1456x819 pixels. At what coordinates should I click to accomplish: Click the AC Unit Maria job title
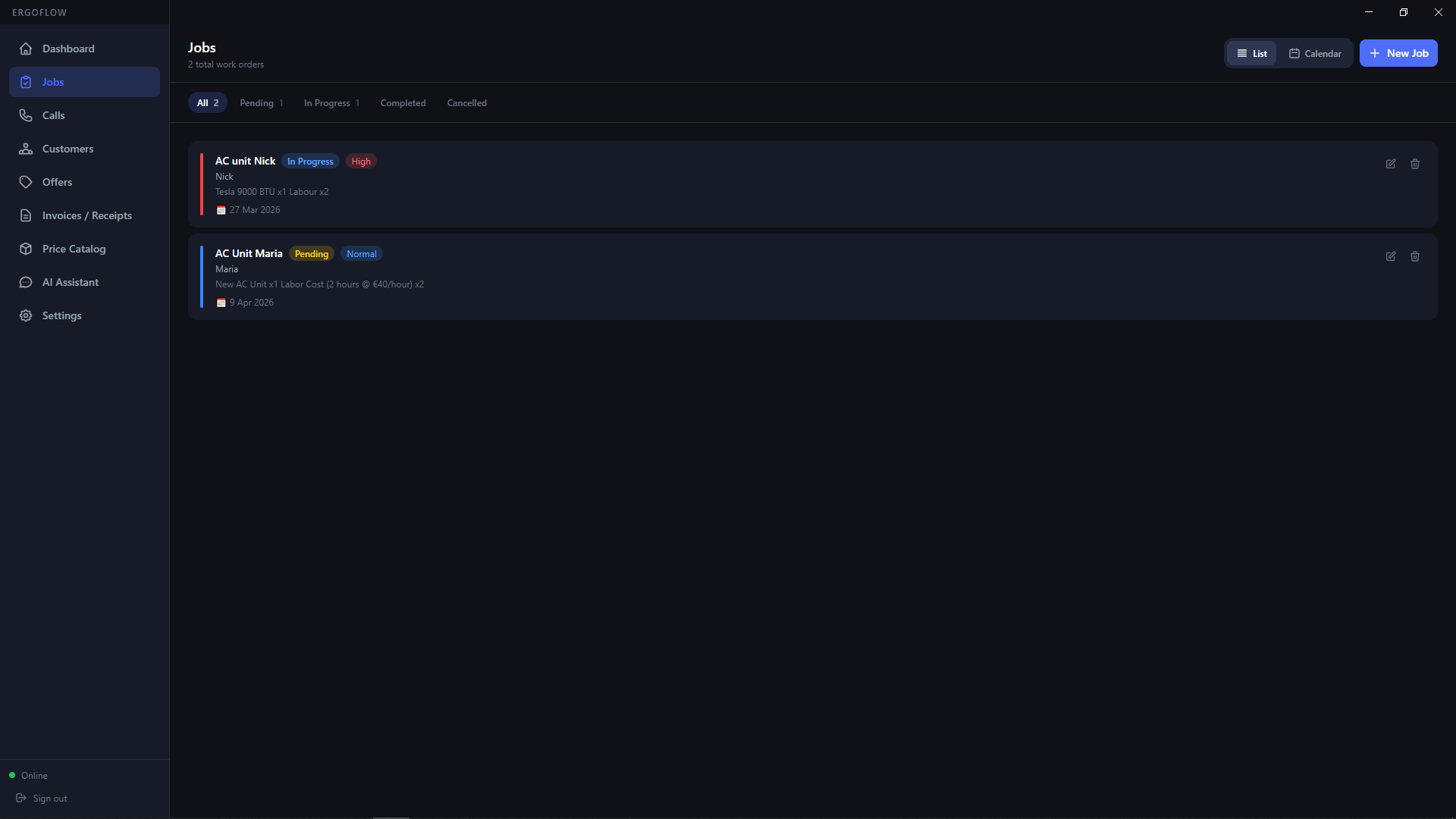(x=249, y=253)
